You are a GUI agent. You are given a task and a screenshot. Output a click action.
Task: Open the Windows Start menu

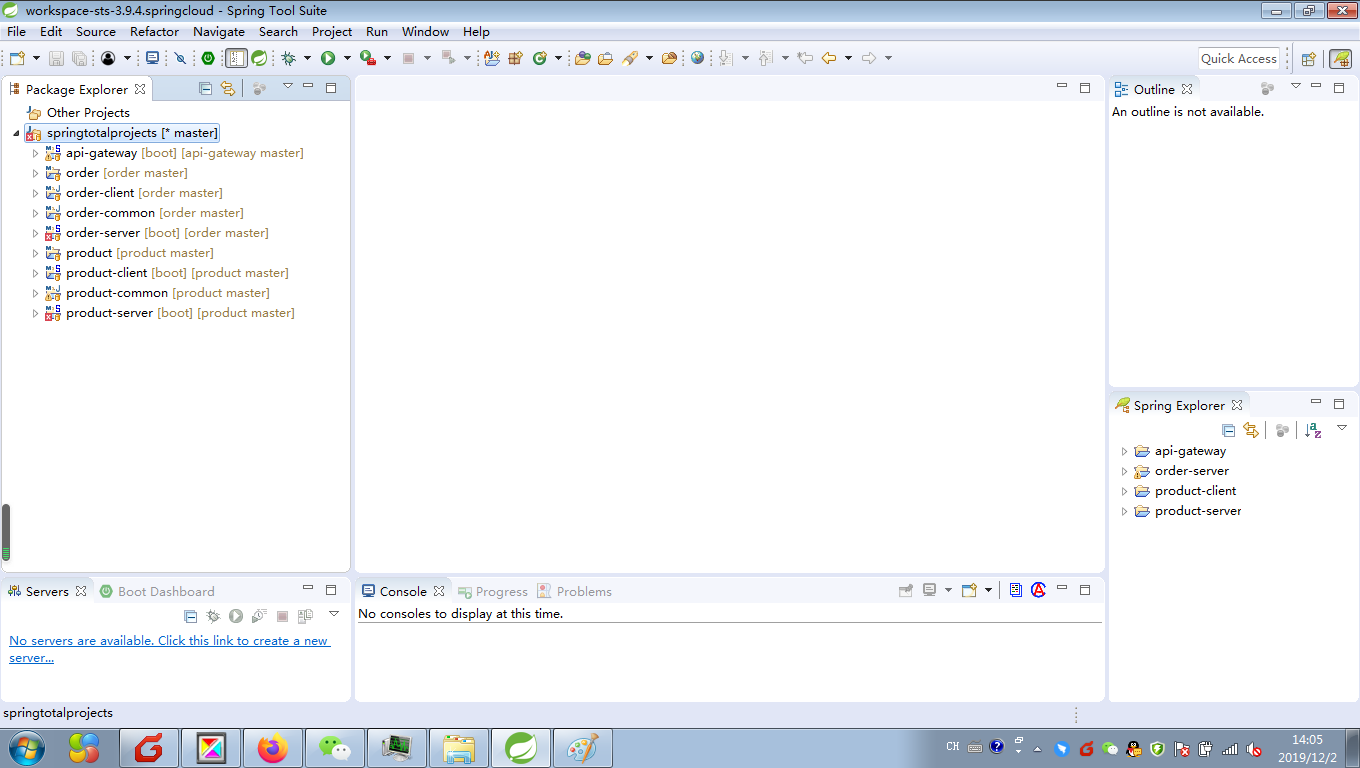26,748
